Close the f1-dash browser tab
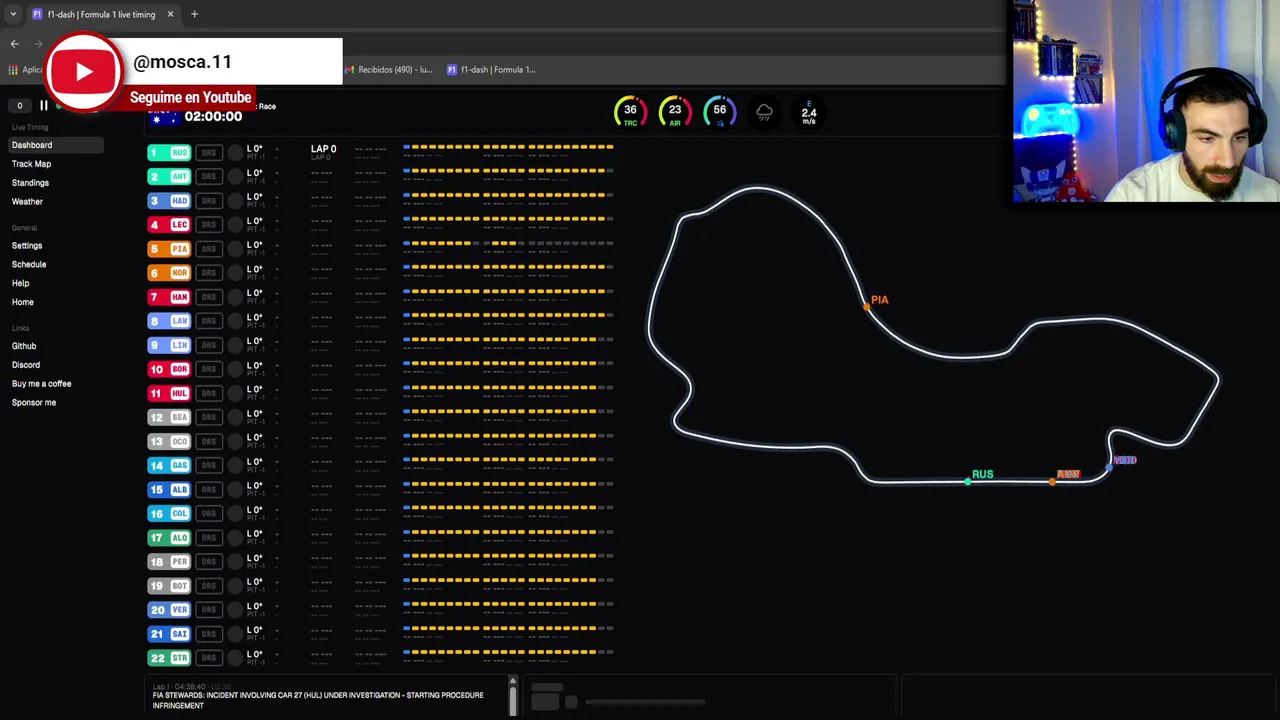This screenshot has width=1280, height=720. tap(170, 14)
